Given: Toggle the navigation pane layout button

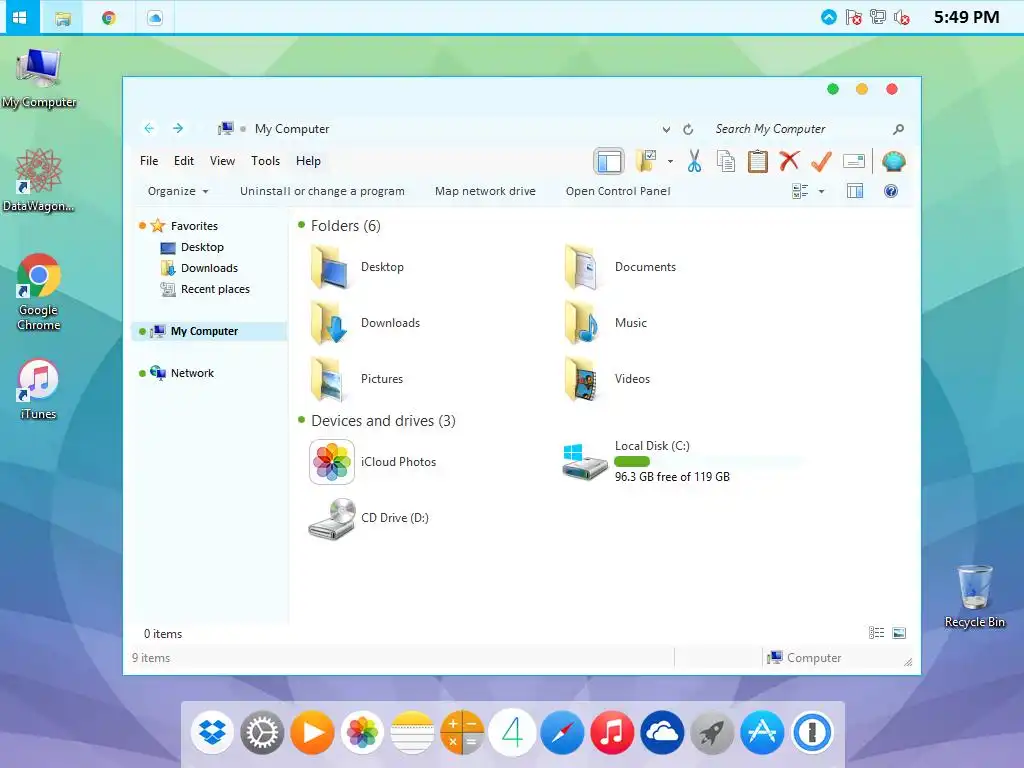Looking at the screenshot, I should [x=609, y=161].
